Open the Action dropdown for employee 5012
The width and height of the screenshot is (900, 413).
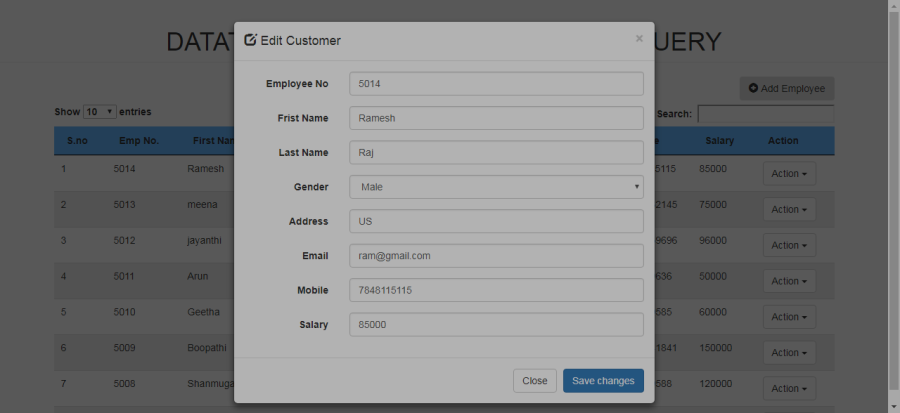pyautogui.click(x=789, y=245)
